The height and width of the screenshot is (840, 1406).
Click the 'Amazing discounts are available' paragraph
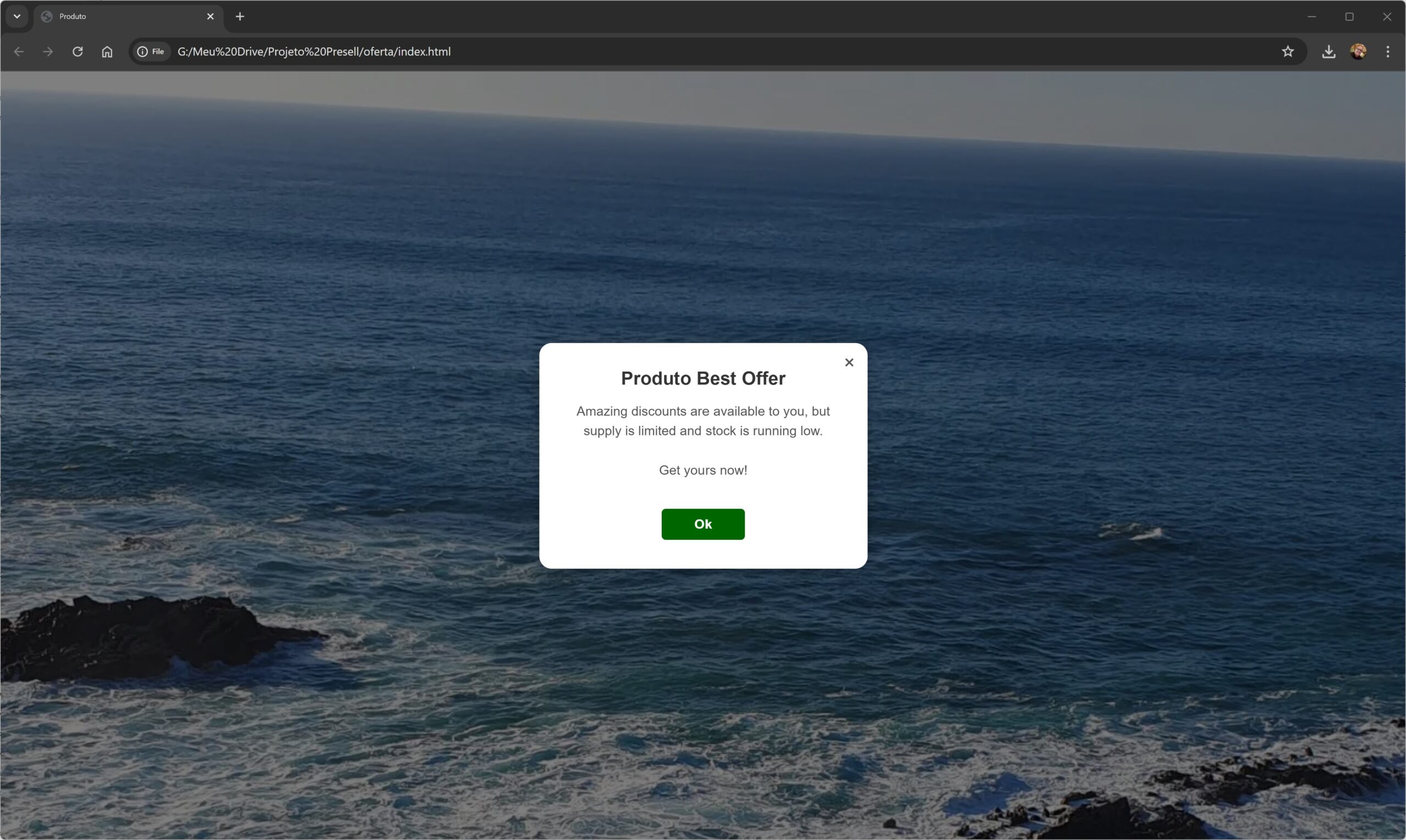coord(702,421)
